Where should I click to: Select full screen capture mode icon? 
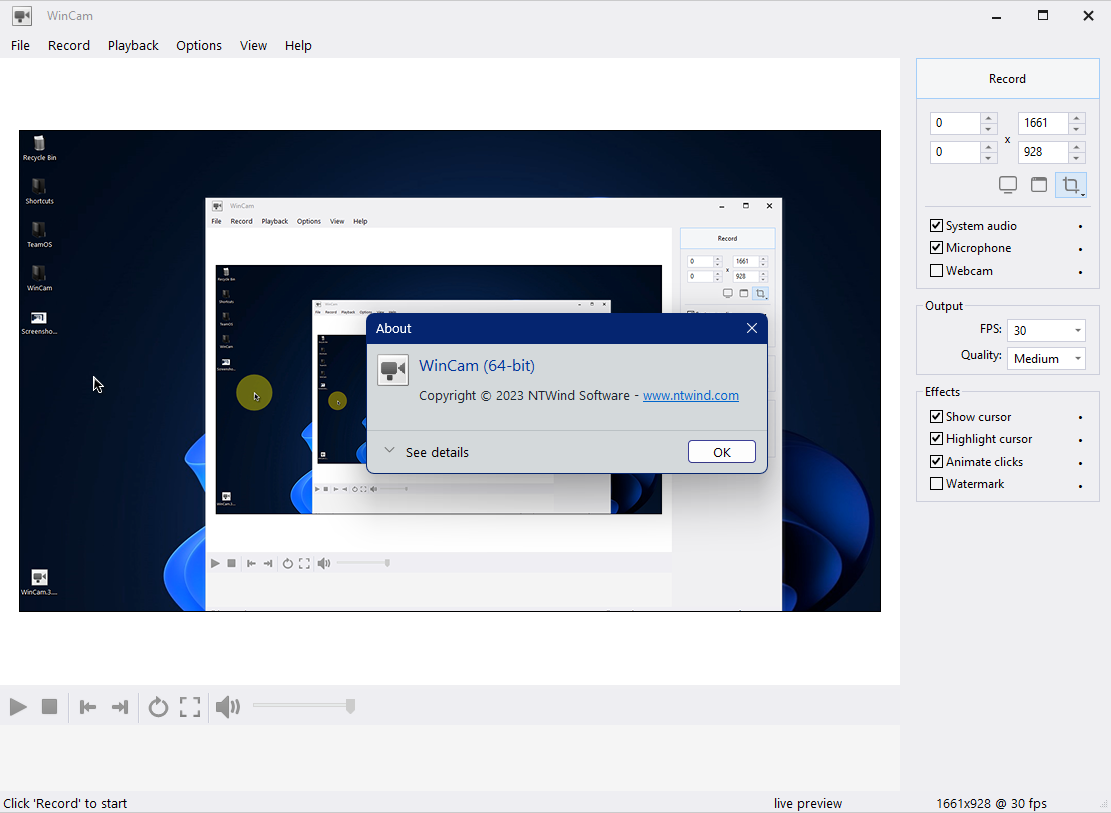click(x=1008, y=185)
